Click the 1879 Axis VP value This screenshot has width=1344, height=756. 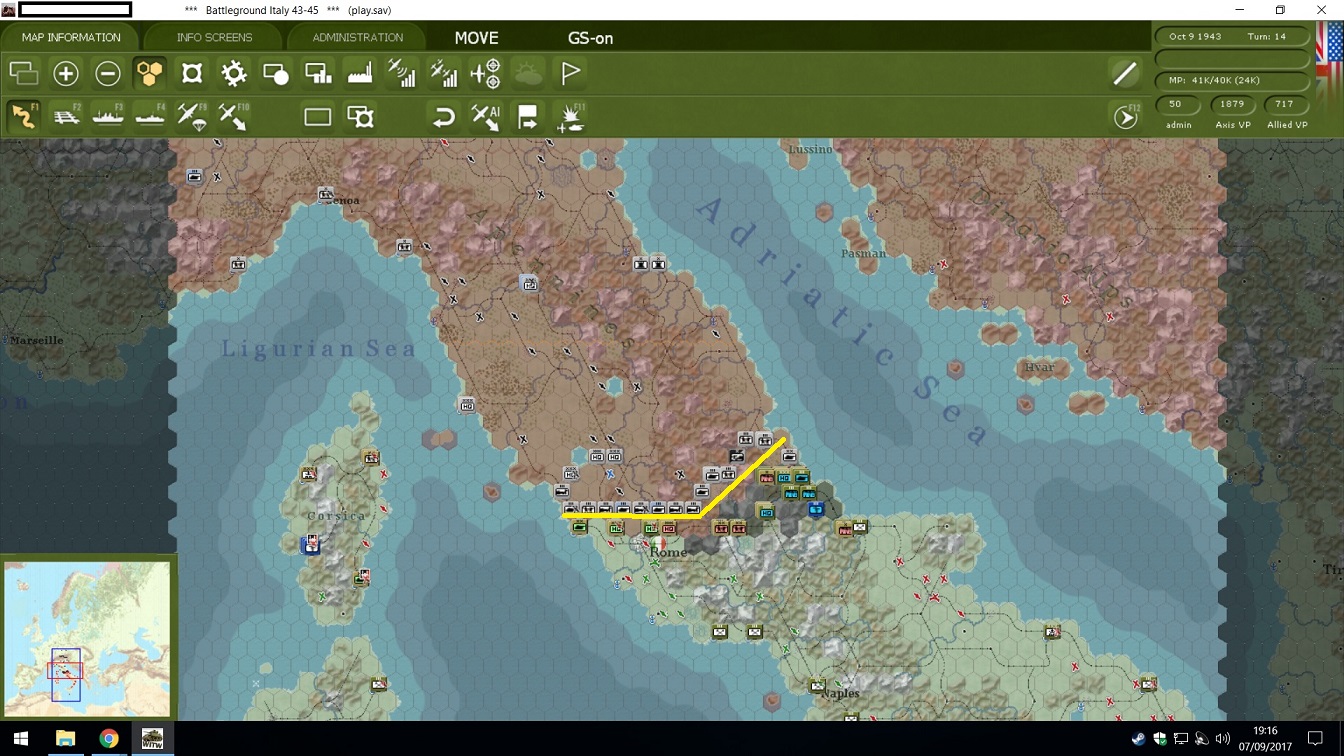click(x=1232, y=104)
